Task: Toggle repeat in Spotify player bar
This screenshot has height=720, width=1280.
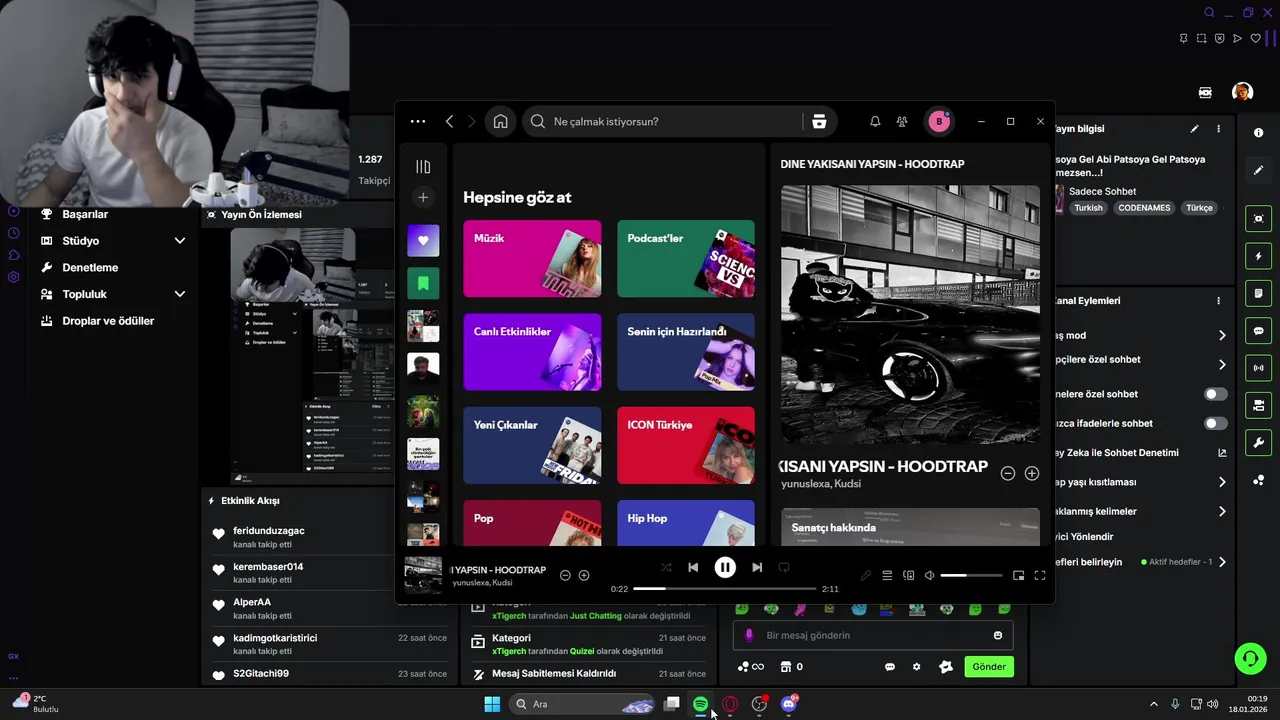Action: pyautogui.click(x=784, y=567)
